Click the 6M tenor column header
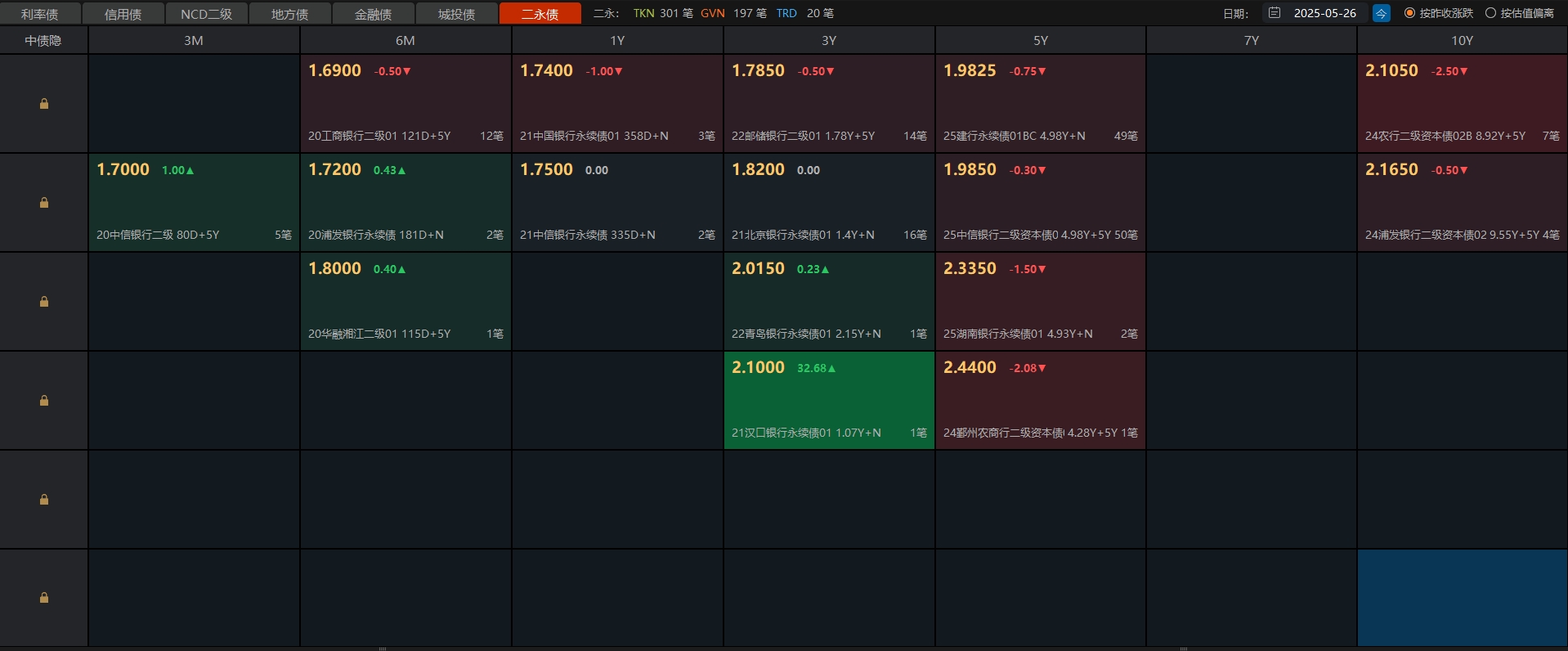This screenshot has height=651, width=1568. [405, 40]
